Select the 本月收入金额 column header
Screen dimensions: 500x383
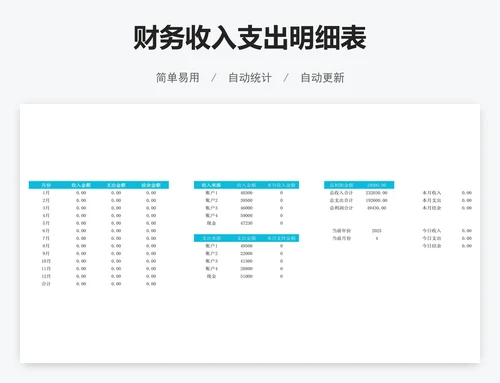pos(281,185)
